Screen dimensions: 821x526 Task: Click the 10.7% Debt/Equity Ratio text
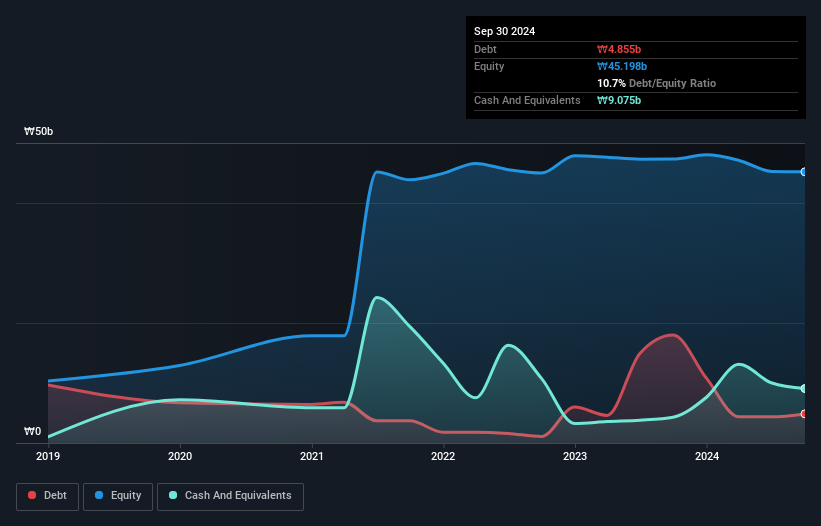pyautogui.click(x=657, y=83)
